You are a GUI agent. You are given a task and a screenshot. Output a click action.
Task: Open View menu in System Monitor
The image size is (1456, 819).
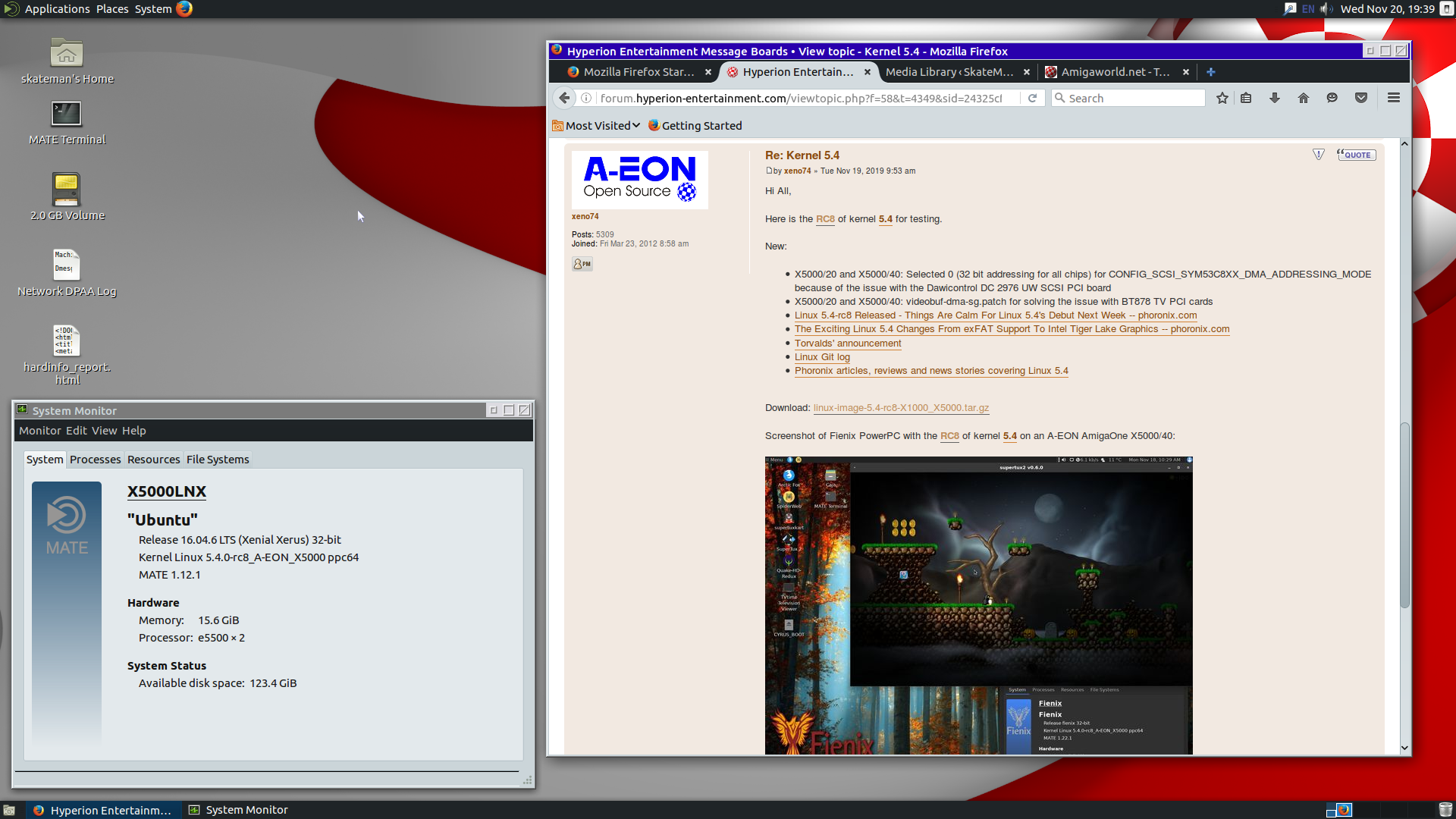(104, 431)
